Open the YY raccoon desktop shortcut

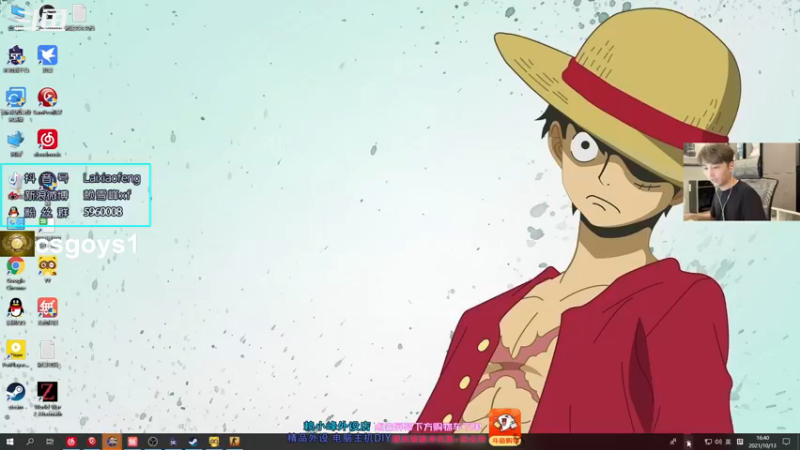(x=47, y=266)
